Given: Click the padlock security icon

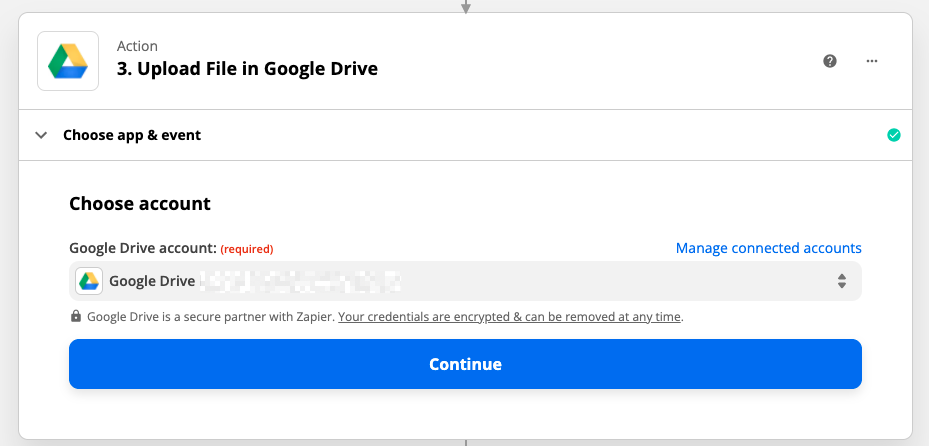Looking at the screenshot, I should (76, 316).
